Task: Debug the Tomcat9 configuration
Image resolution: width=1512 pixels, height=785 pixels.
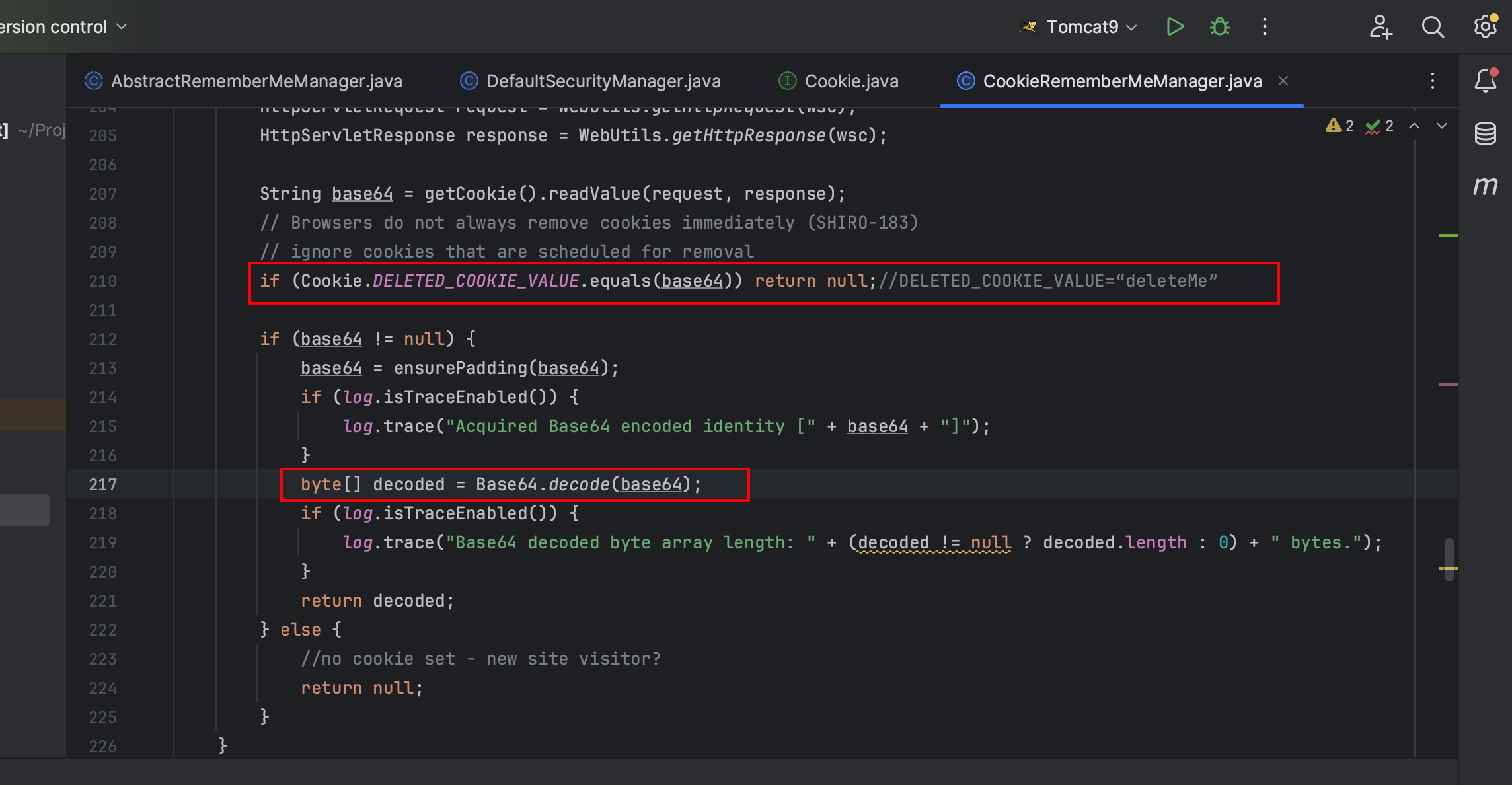Action: click(1219, 27)
